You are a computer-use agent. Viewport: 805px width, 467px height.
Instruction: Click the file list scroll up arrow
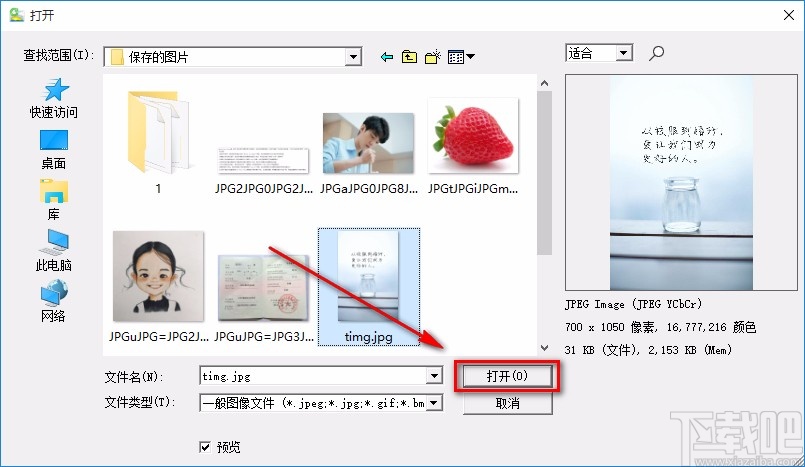tap(545, 83)
